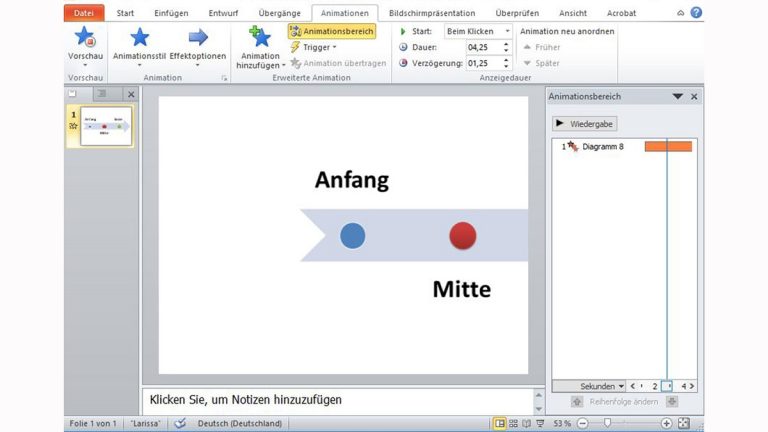The width and height of the screenshot is (768, 432).
Task: Switch to the outline tab in slide panel
Action: click(100, 94)
